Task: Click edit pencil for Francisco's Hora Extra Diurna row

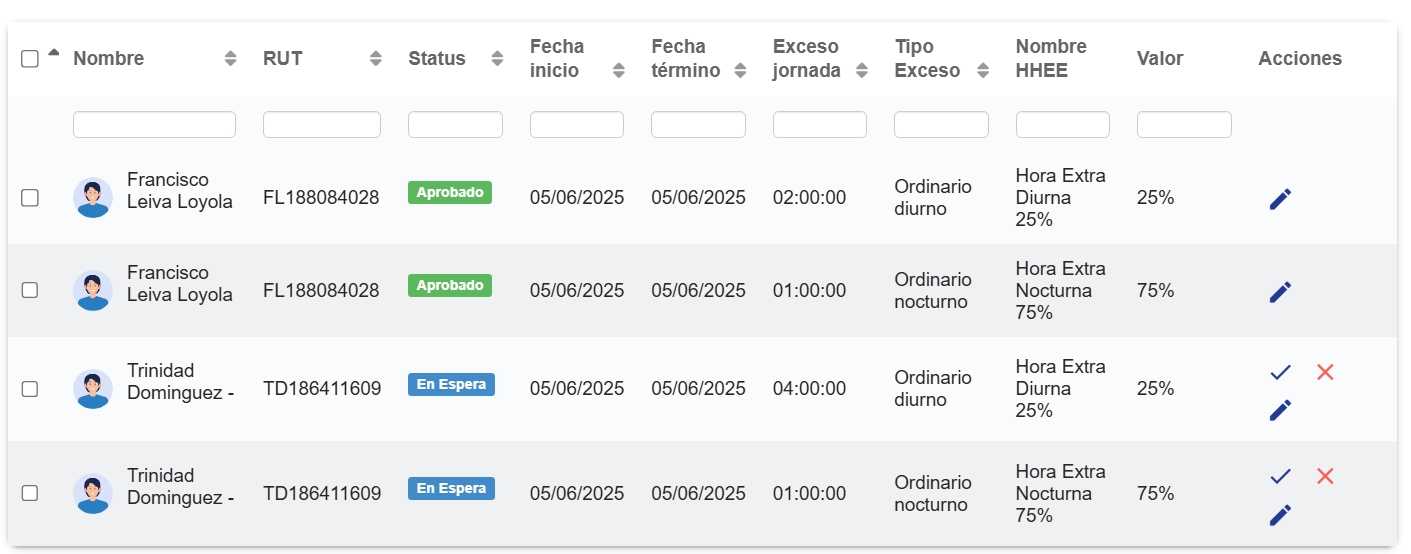Action: pyautogui.click(x=1280, y=199)
